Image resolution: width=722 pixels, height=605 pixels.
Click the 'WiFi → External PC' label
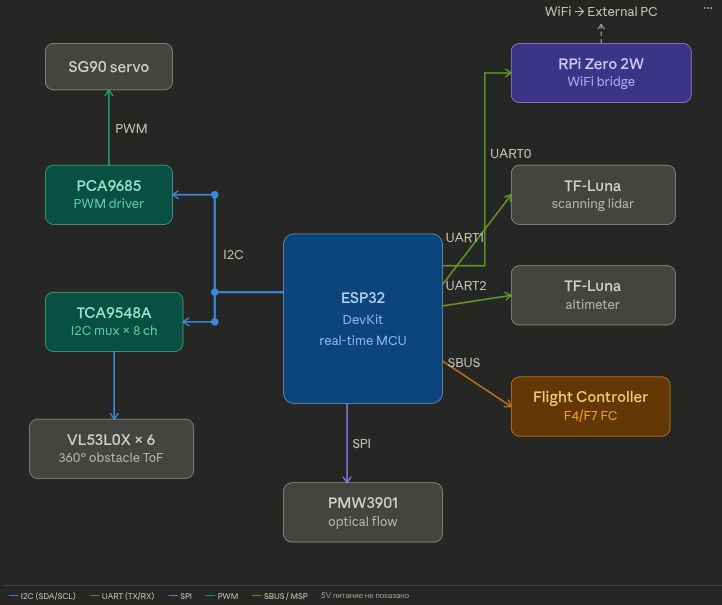pyautogui.click(x=601, y=12)
